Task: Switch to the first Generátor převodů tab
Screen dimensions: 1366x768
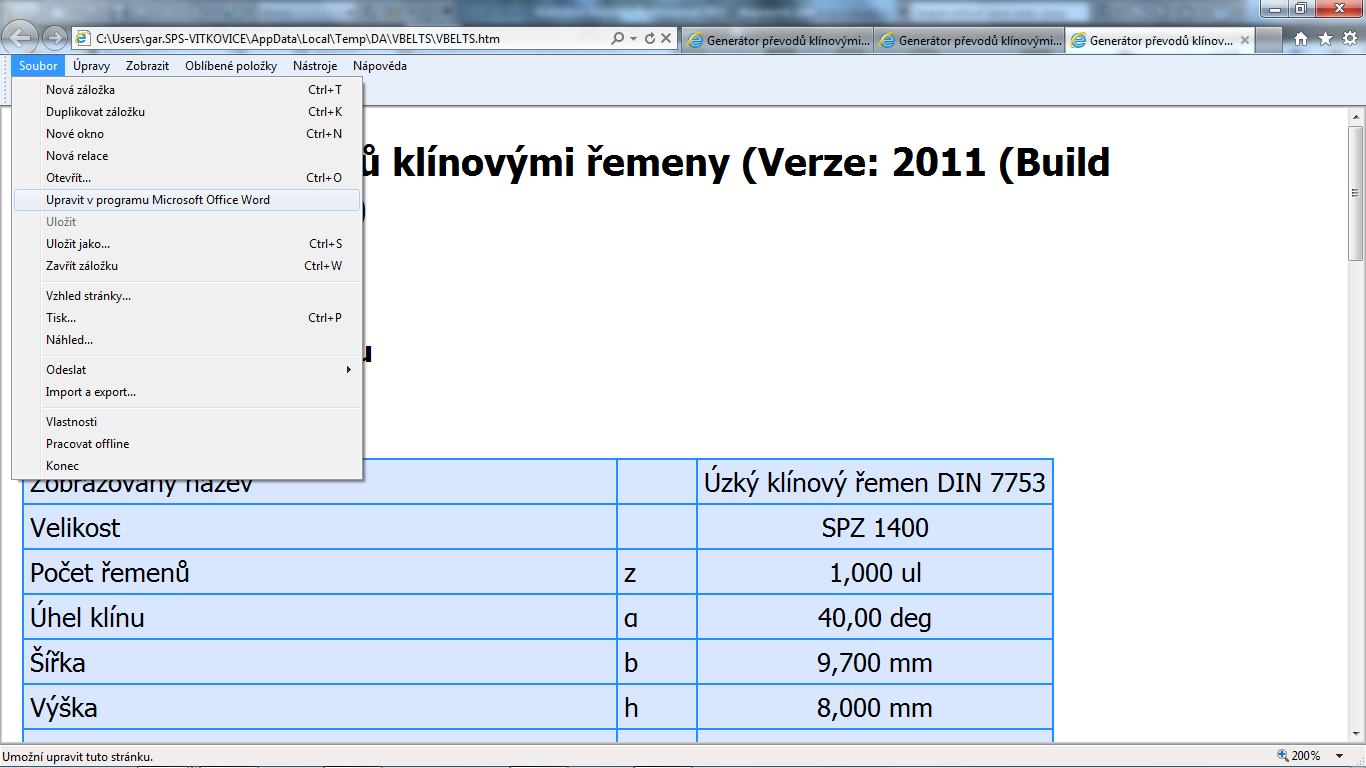Action: click(777, 41)
